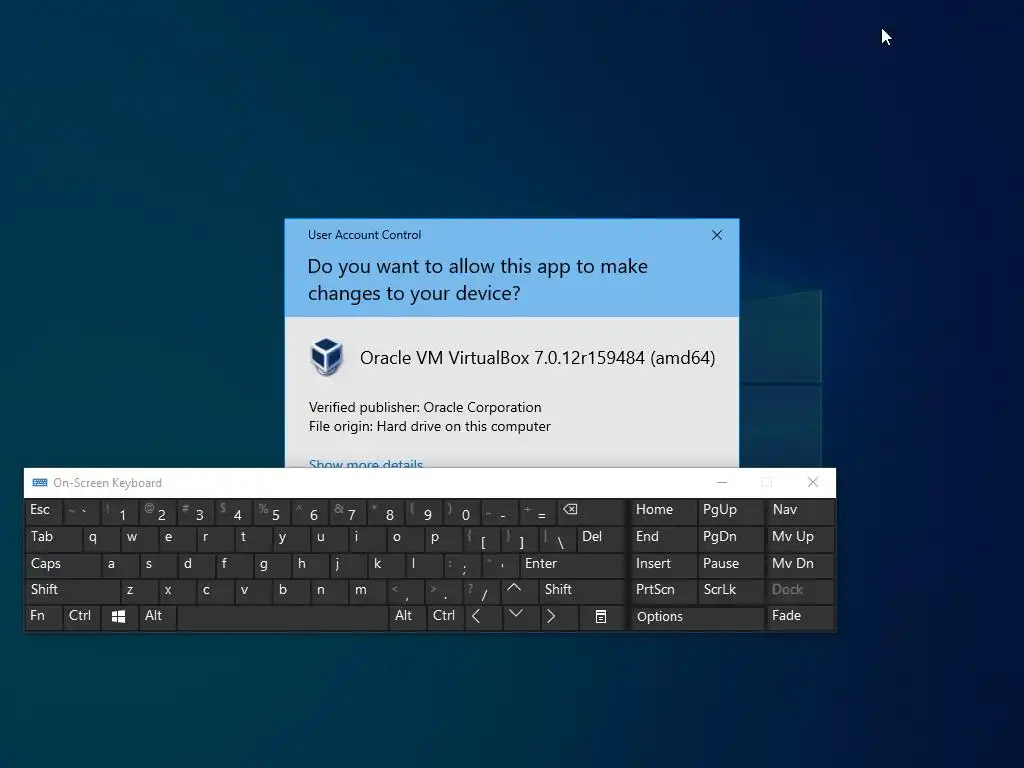Tap the left square bracket key
Viewport: 1024px width, 768px height.
tap(481, 539)
